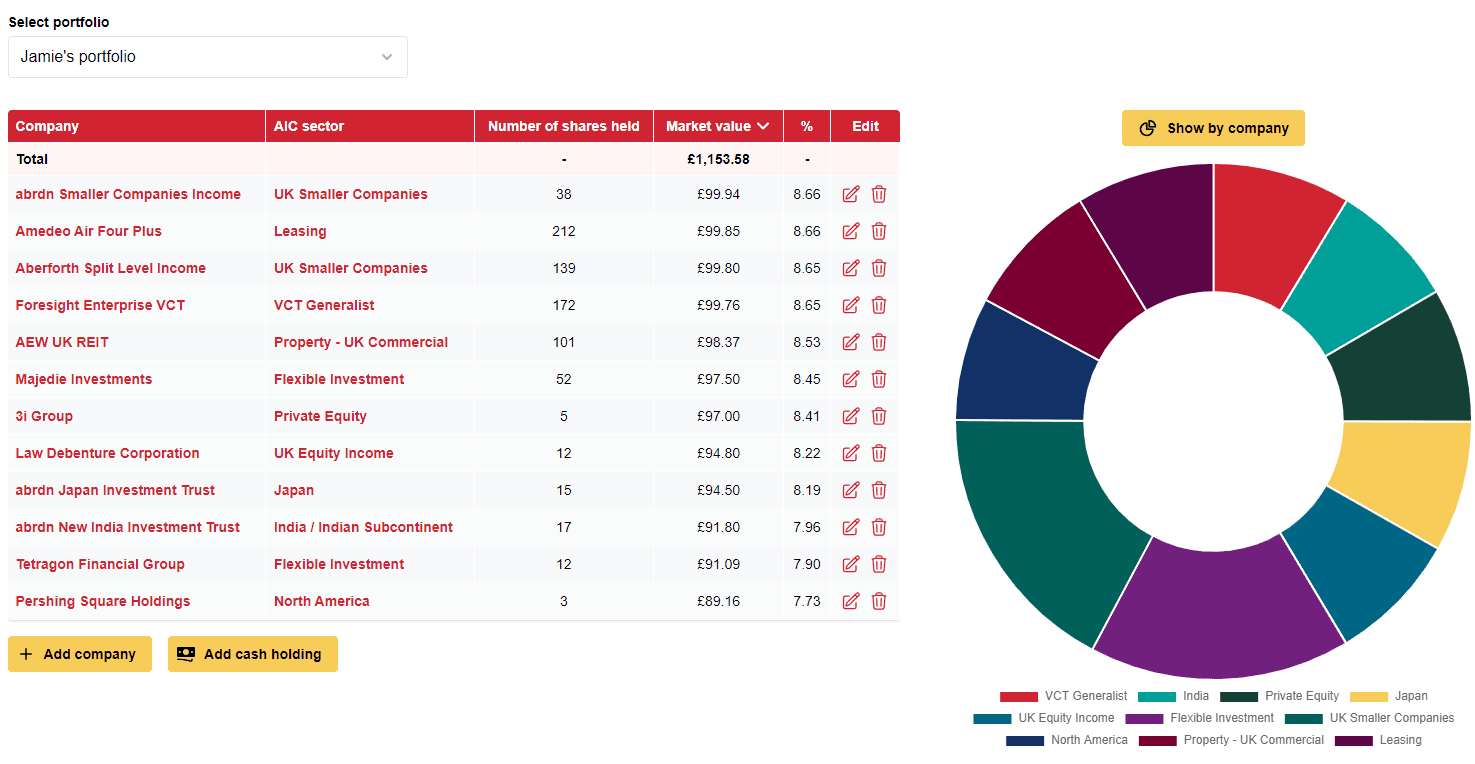Delete the abrdn Japan Investment Trust holding

(x=879, y=490)
